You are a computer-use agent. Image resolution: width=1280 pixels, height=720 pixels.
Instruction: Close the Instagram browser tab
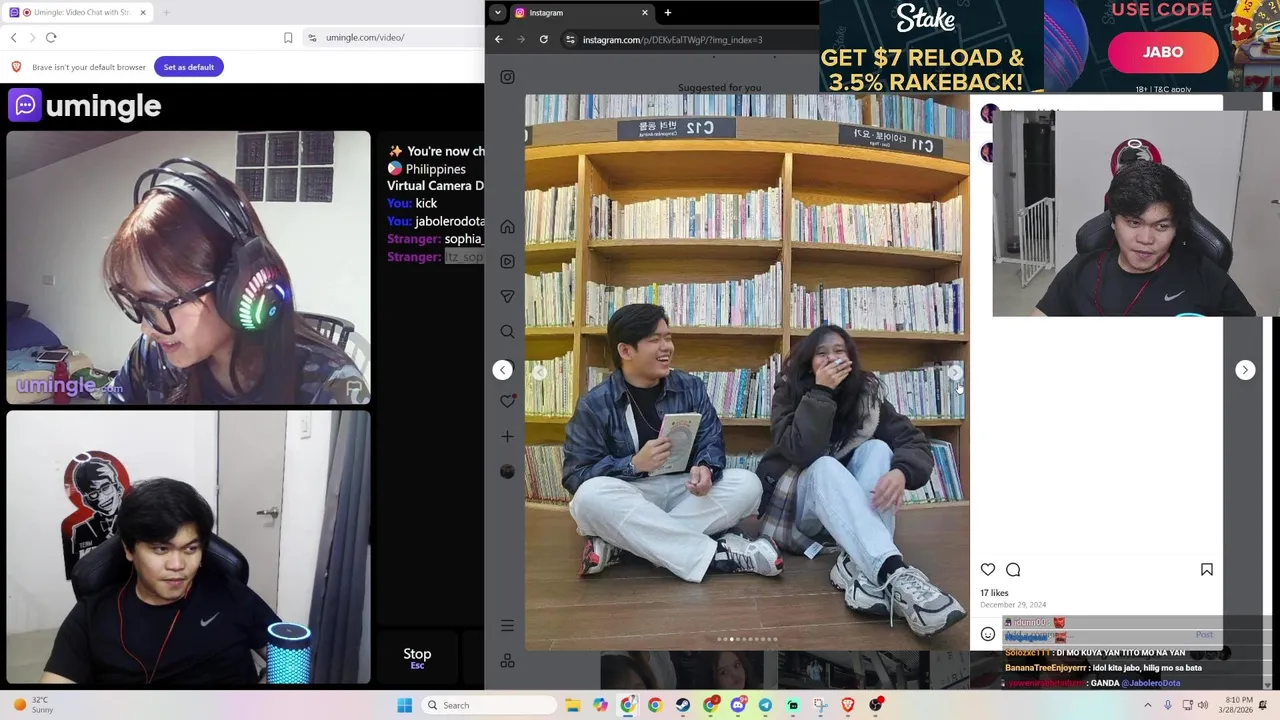point(644,12)
